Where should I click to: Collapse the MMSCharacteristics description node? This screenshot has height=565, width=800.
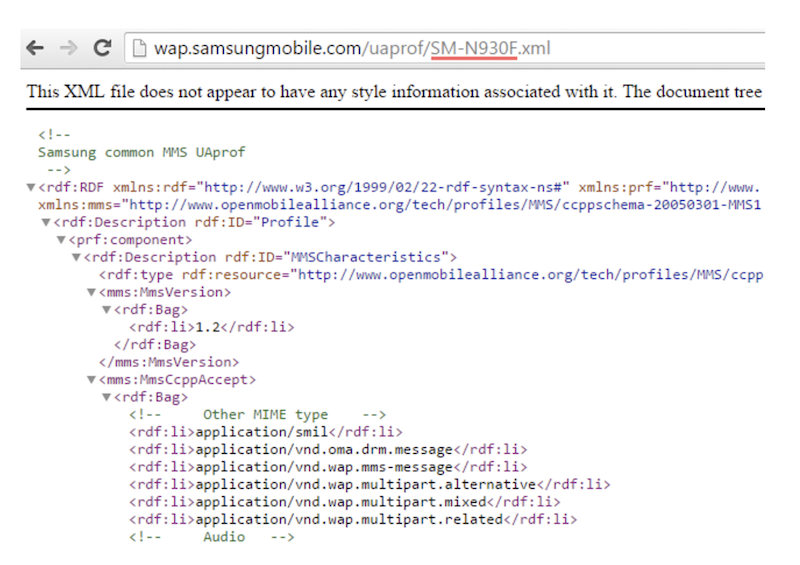coord(76,257)
